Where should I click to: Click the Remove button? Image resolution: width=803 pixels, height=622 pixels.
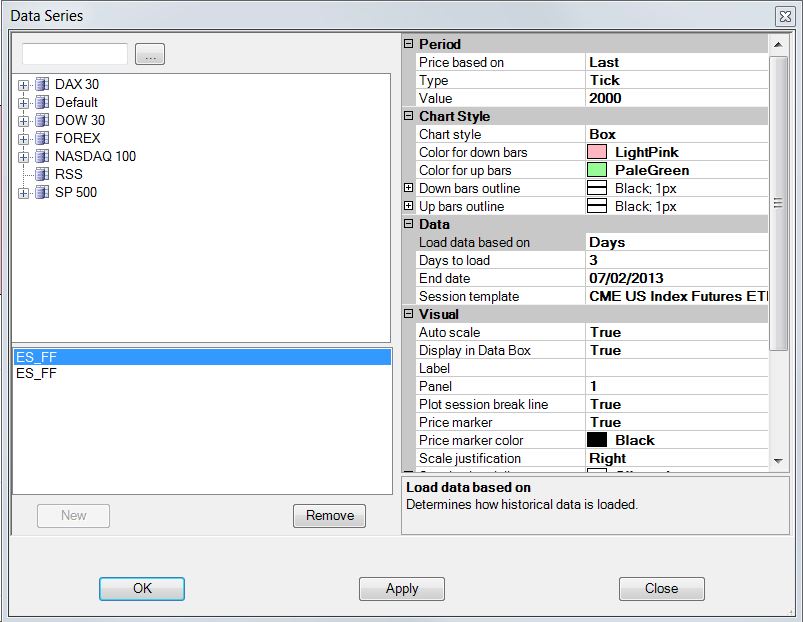(329, 516)
